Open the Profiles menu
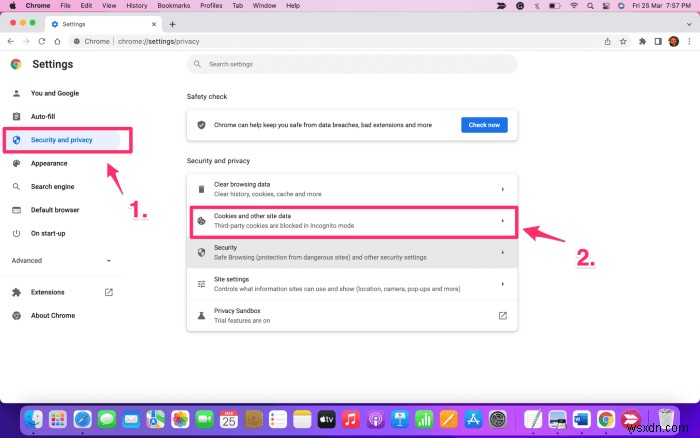This screenshot has width=700, height=438. 211,6
